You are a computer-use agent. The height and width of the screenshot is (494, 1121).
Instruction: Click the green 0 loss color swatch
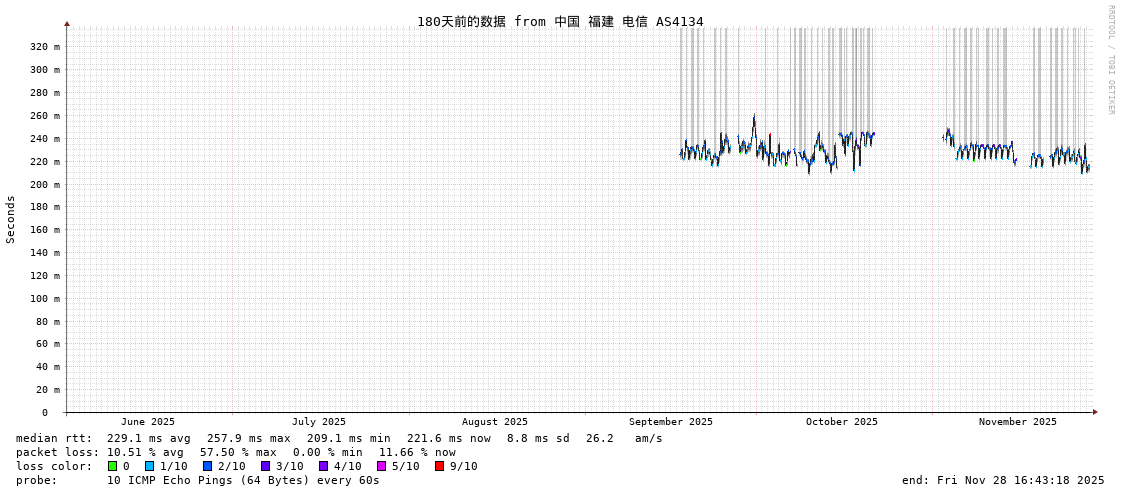[x=112, y=466]
